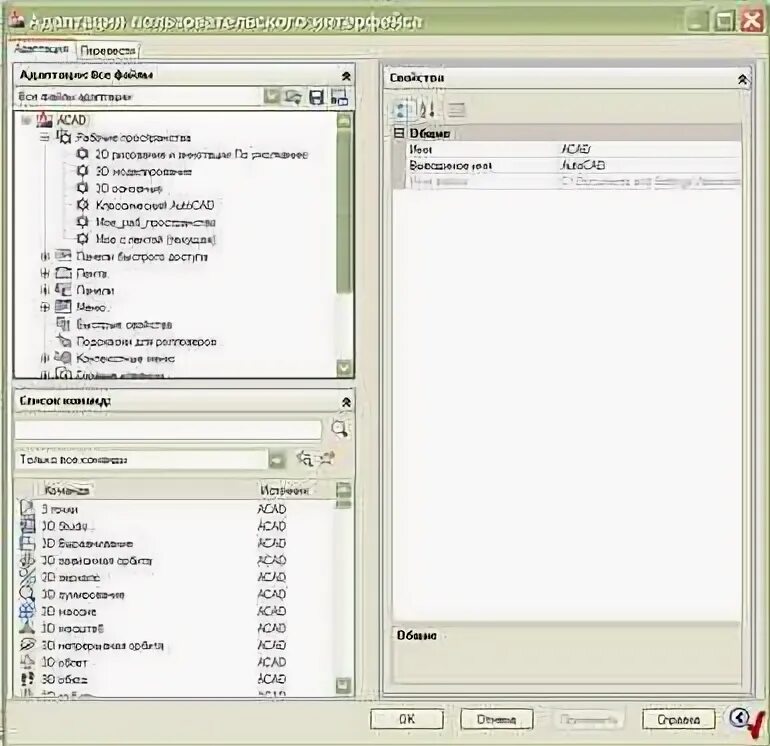Click the icon of 3D массив command
The height and width of the screenshot is (746, 770).
27,611
